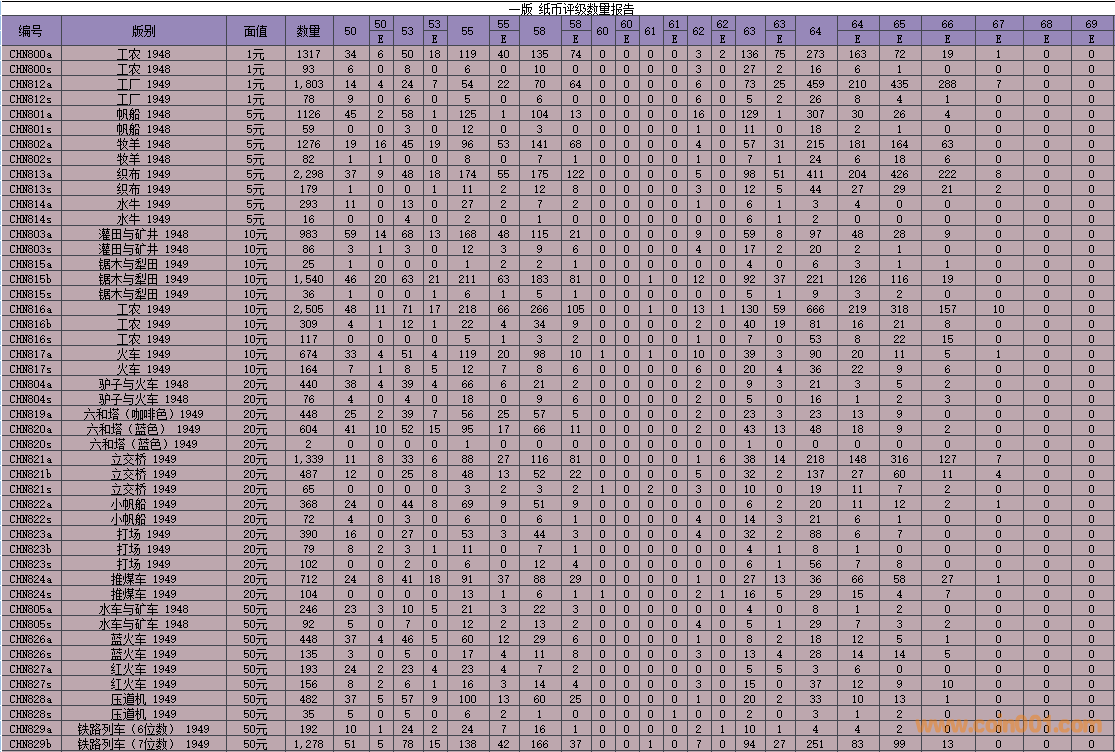The image size is (1115, 752).
Task: Click 推煤车 1949 in the CHN824s row
Action: [144, 594]
